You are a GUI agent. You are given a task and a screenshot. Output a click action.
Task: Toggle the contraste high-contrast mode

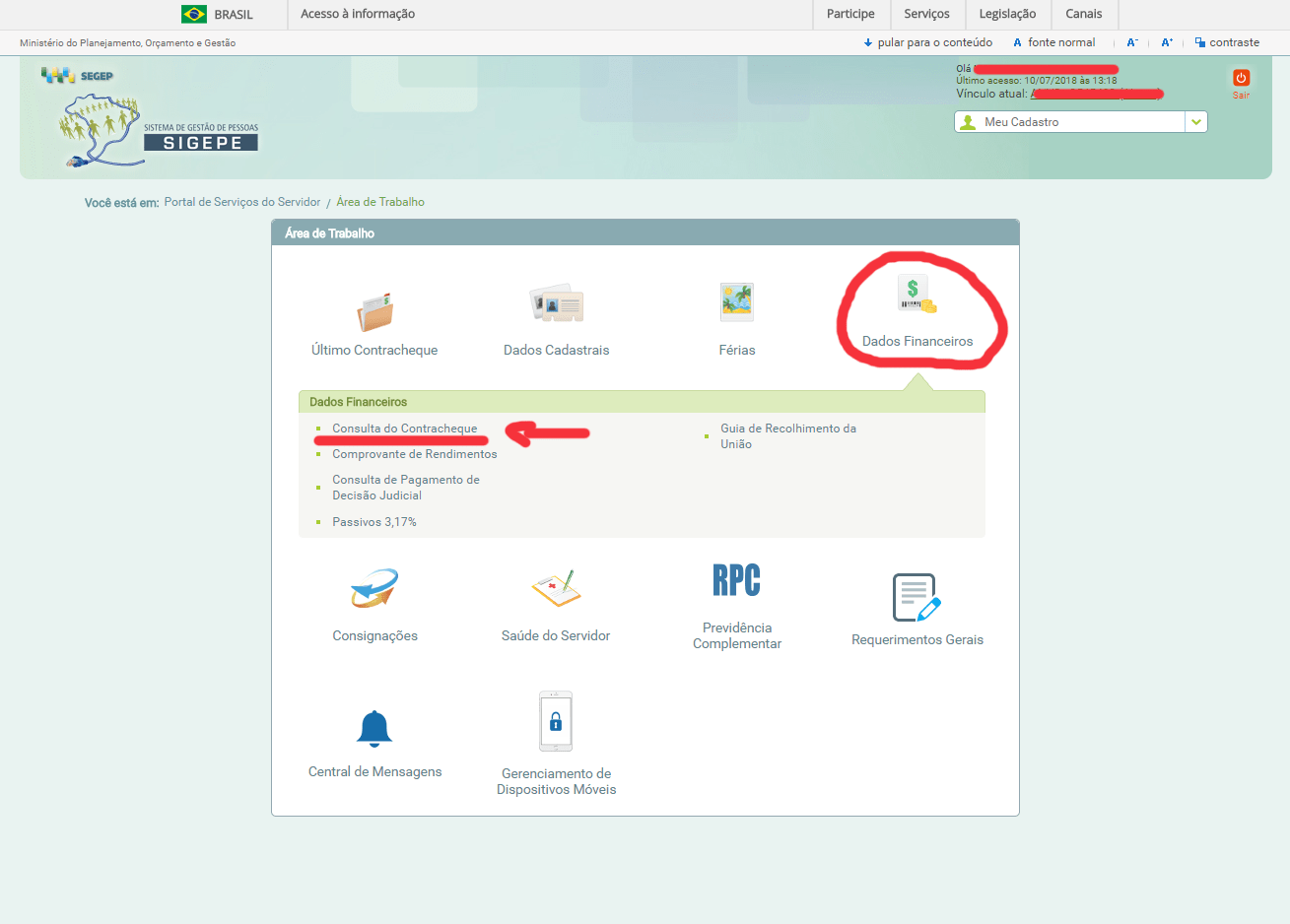pos(1227,42)
